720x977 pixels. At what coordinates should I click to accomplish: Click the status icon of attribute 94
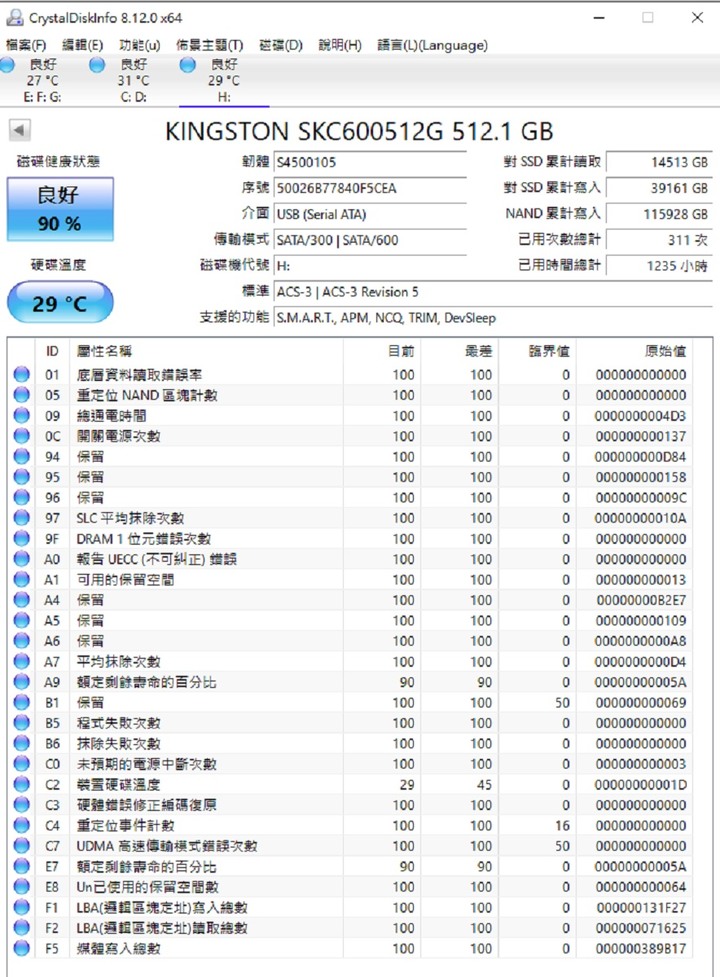coord(22,457)
